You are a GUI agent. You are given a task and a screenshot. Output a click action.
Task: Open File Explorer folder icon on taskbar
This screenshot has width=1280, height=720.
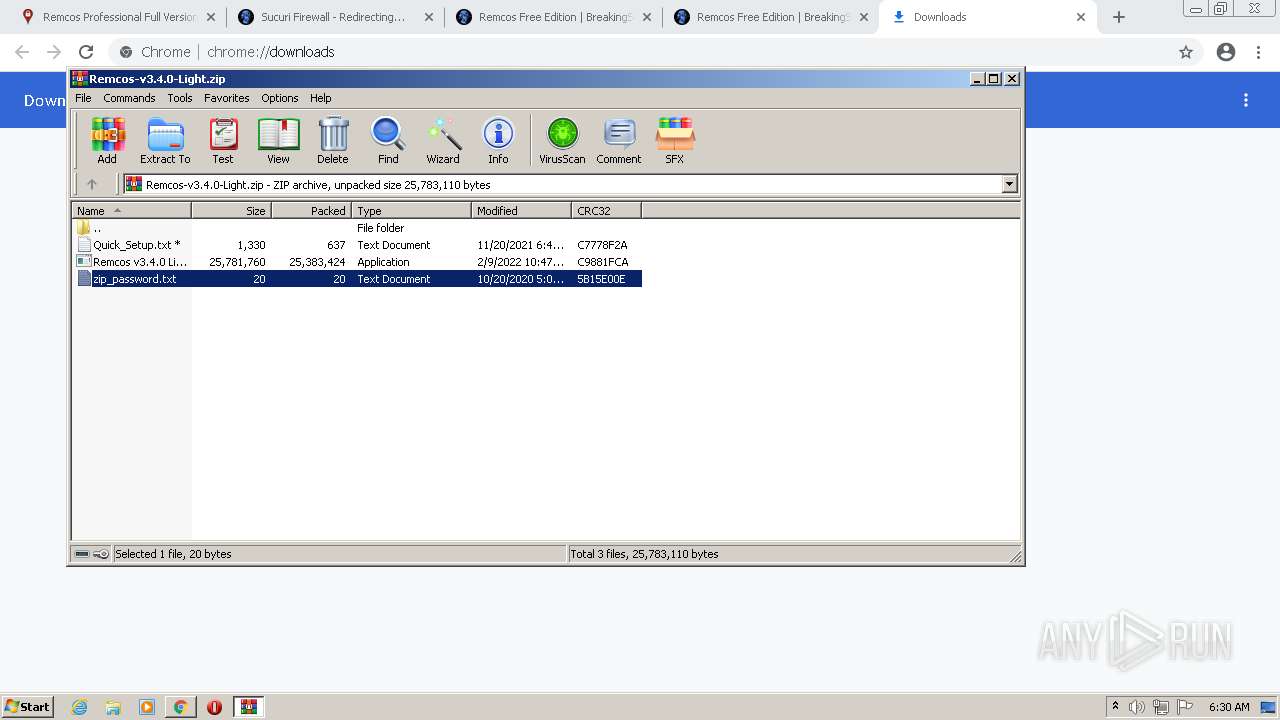point(113,707)
